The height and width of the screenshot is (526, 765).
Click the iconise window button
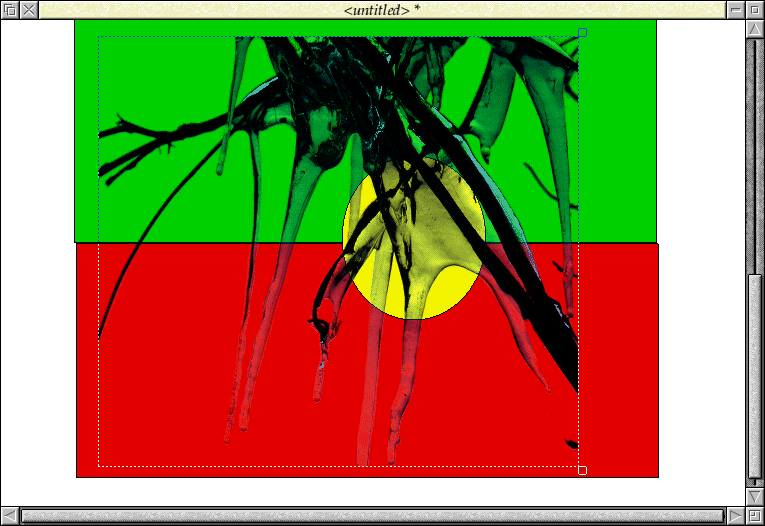coord(735,9)
